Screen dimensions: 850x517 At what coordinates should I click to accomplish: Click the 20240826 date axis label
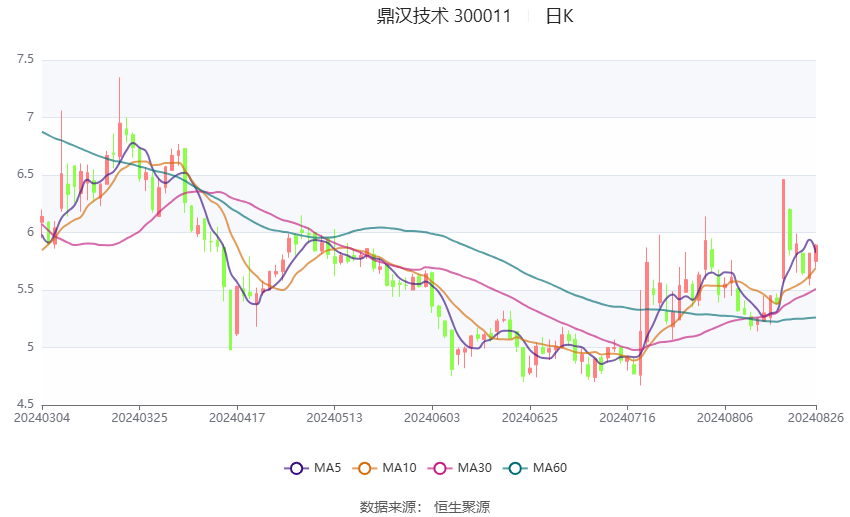tap(816, 418)
